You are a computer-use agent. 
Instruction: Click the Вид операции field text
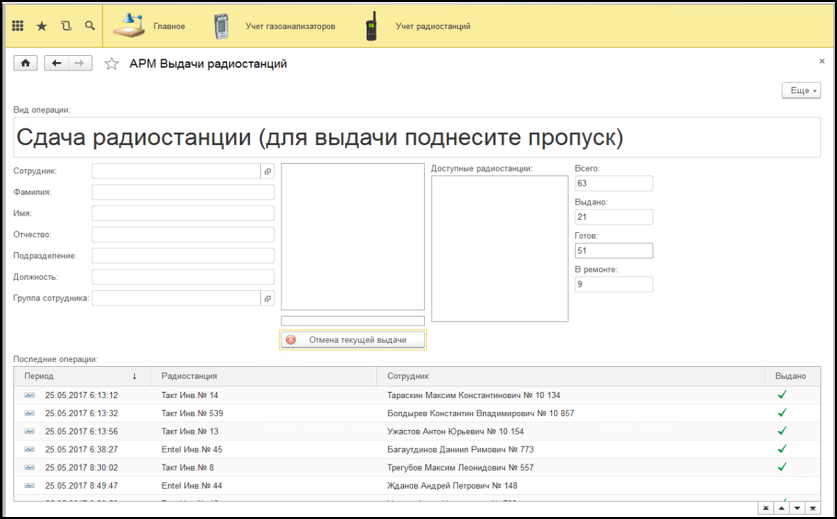click(x=416, y=137)
